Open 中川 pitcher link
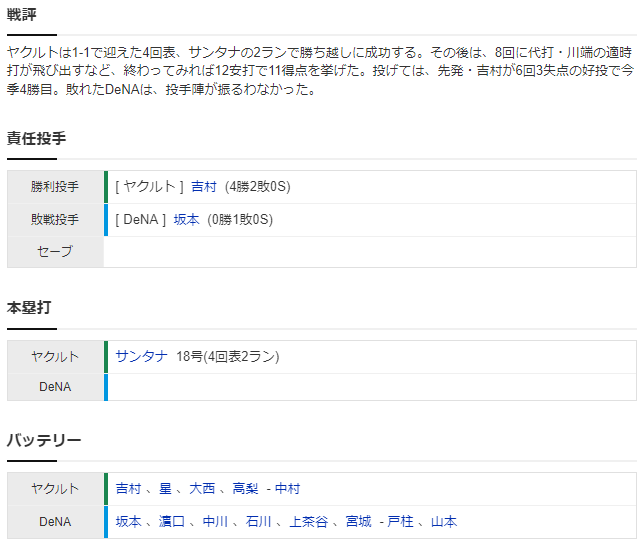The width and height of the screenshot is (640, 549). click(215, 522)
